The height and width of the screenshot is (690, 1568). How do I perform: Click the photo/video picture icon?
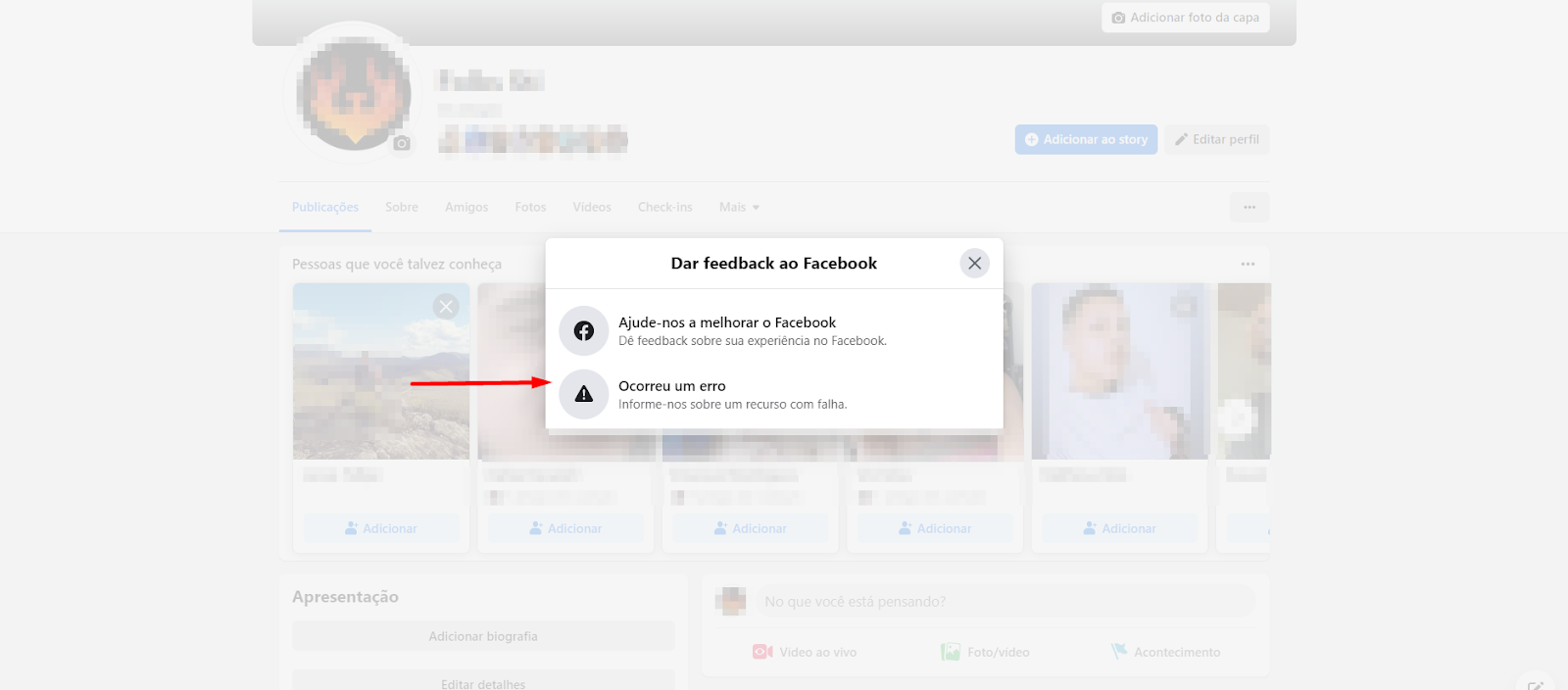pyautogui.click(x=951, y=652)
